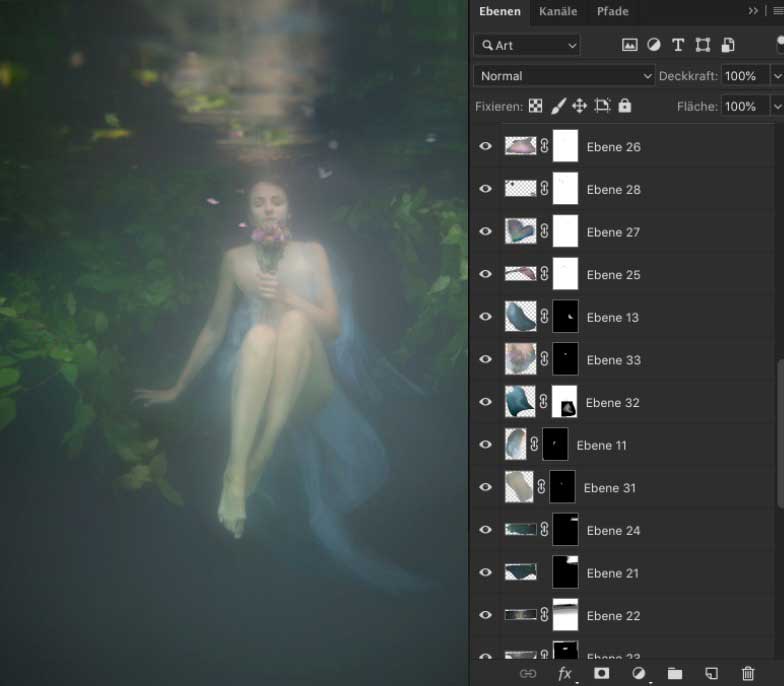784x686 pixels.
Task: Hide the Ebene 24 layer
Action: (x=486, y=530)
